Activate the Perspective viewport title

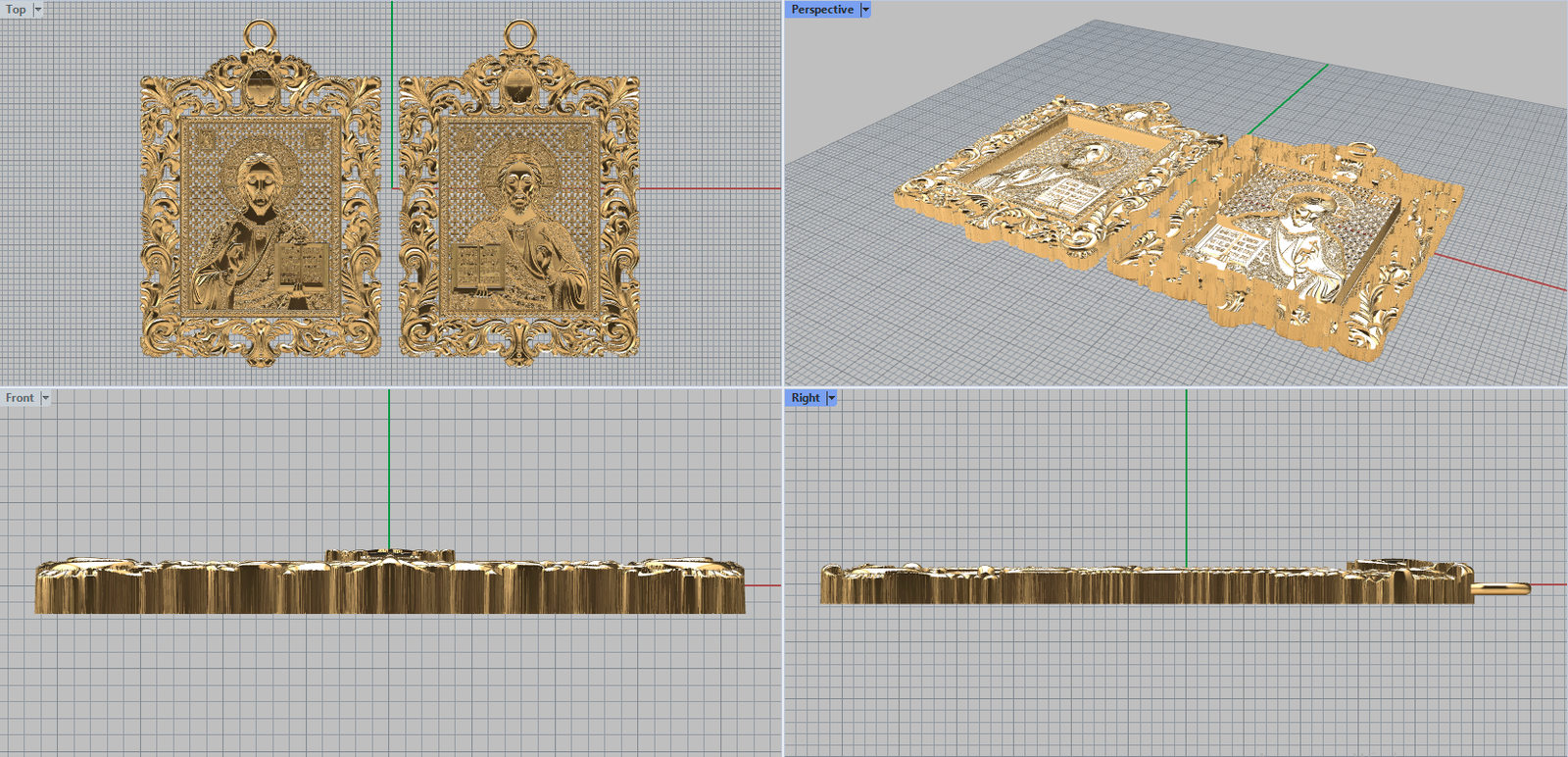click(x=822, y=9)
